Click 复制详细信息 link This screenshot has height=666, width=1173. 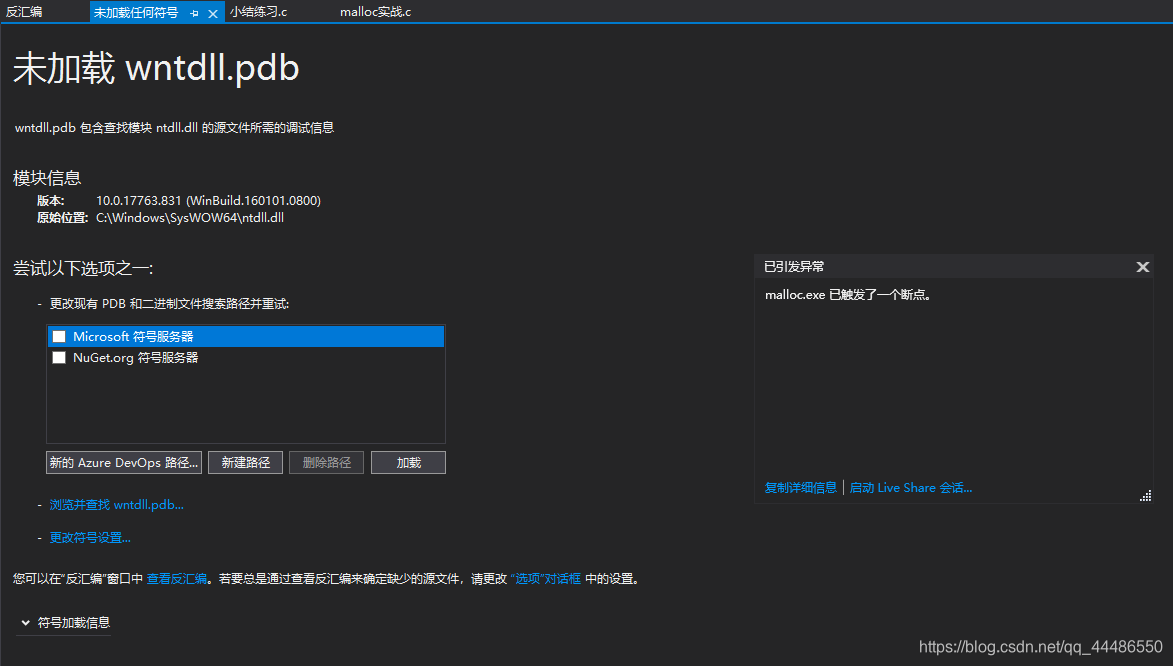pos(800,488)
